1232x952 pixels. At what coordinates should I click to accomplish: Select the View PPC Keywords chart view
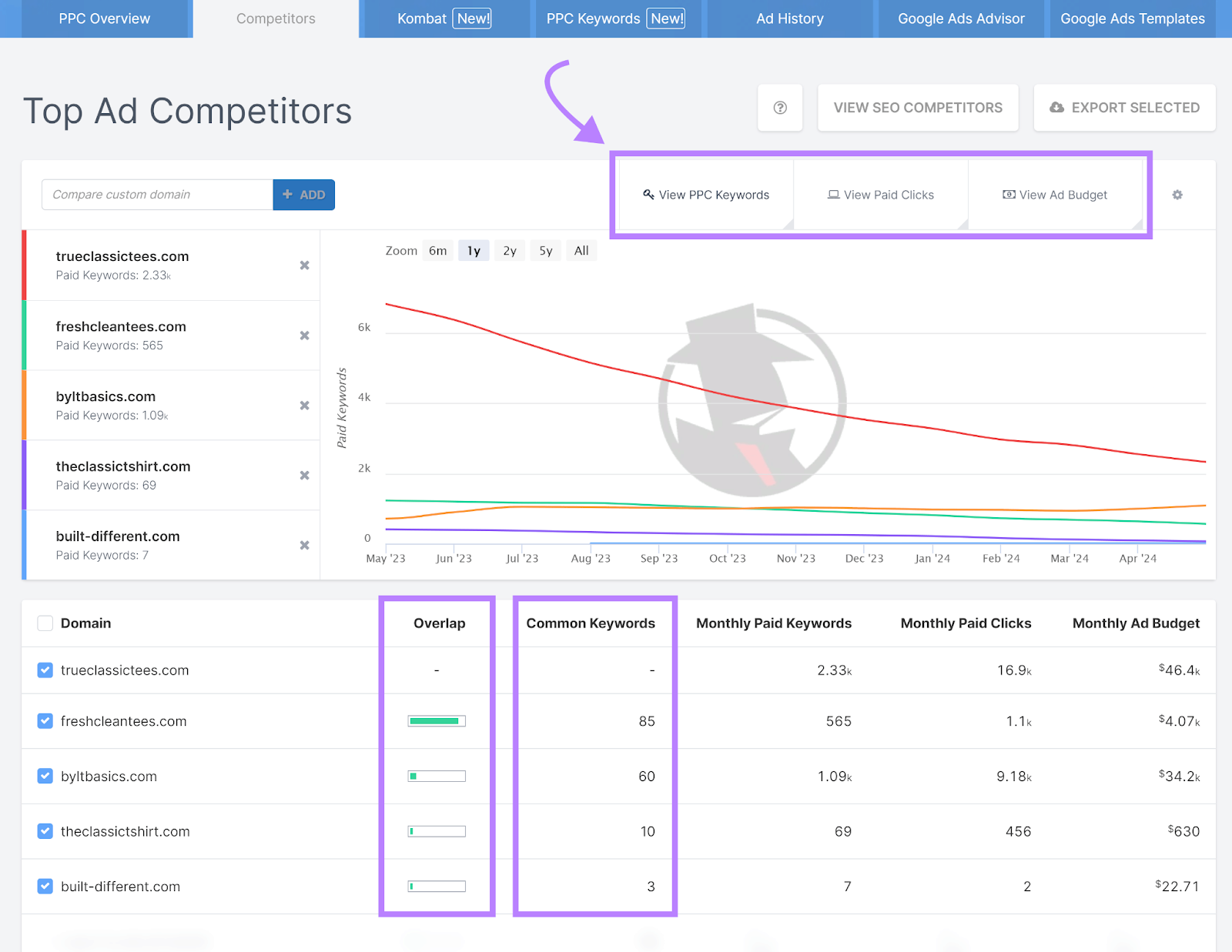(706, 195)
